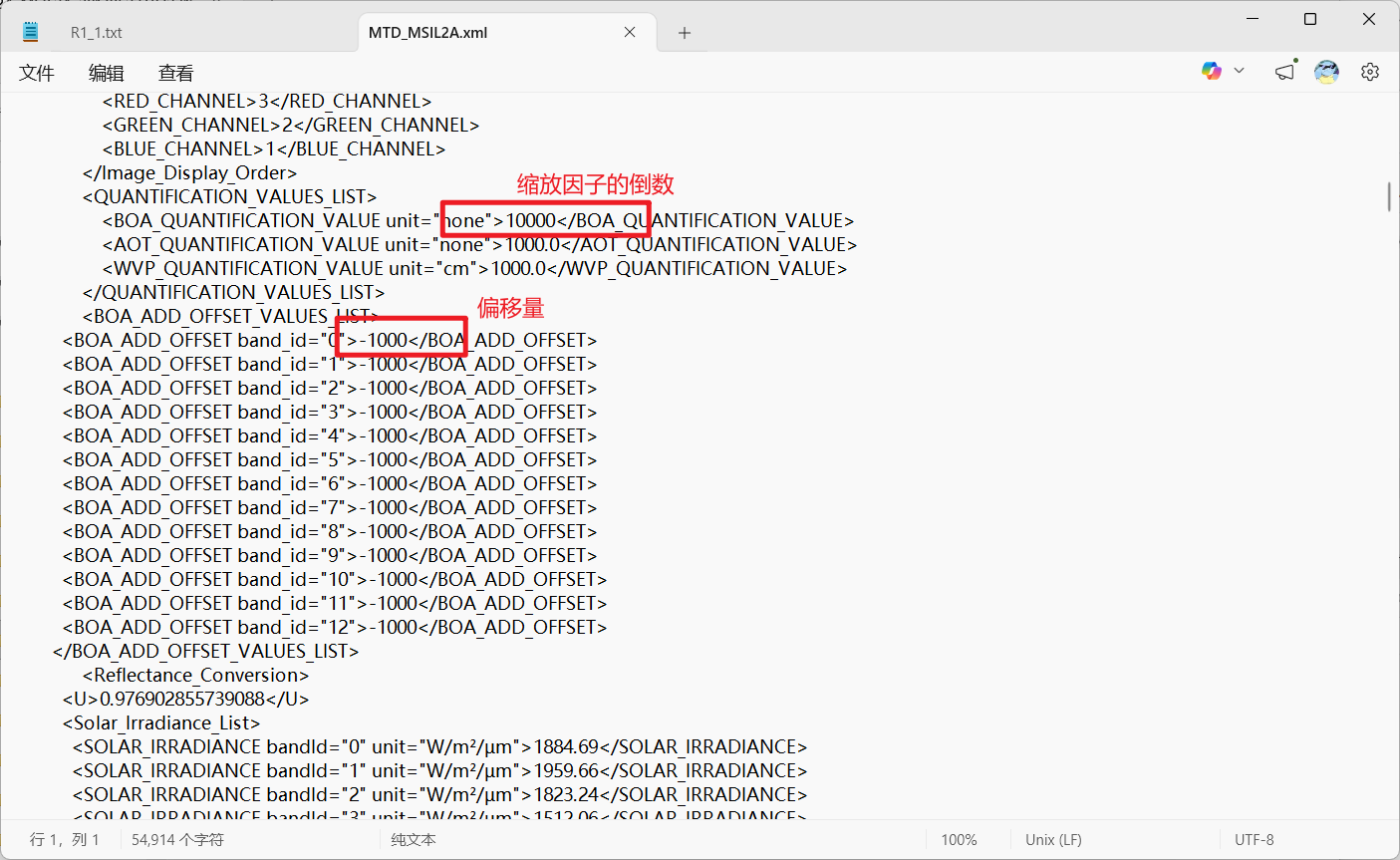The height and width of the screenshot is (860, 1400).
Task: Click the 纯文本 format indicator
Action: tap(414, 840)
